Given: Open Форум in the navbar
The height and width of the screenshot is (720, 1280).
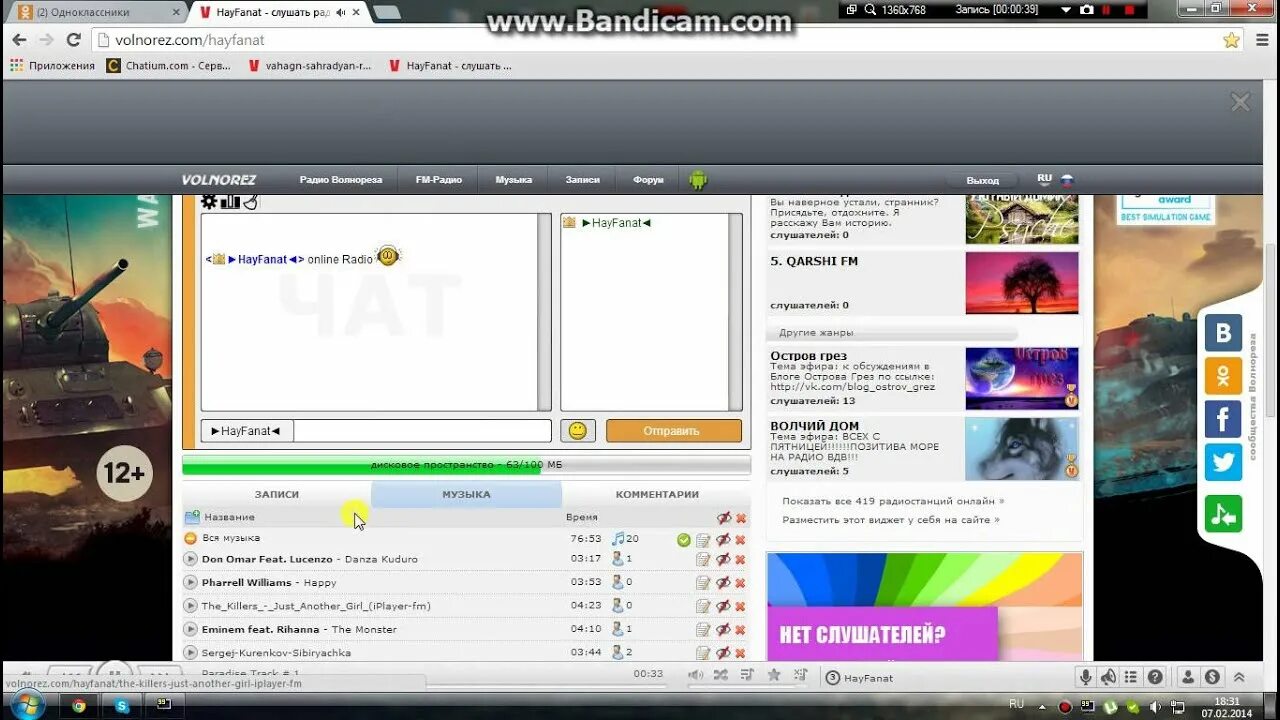Looking at the screenshot, I should pyautogui.click(x=648, y=180).
